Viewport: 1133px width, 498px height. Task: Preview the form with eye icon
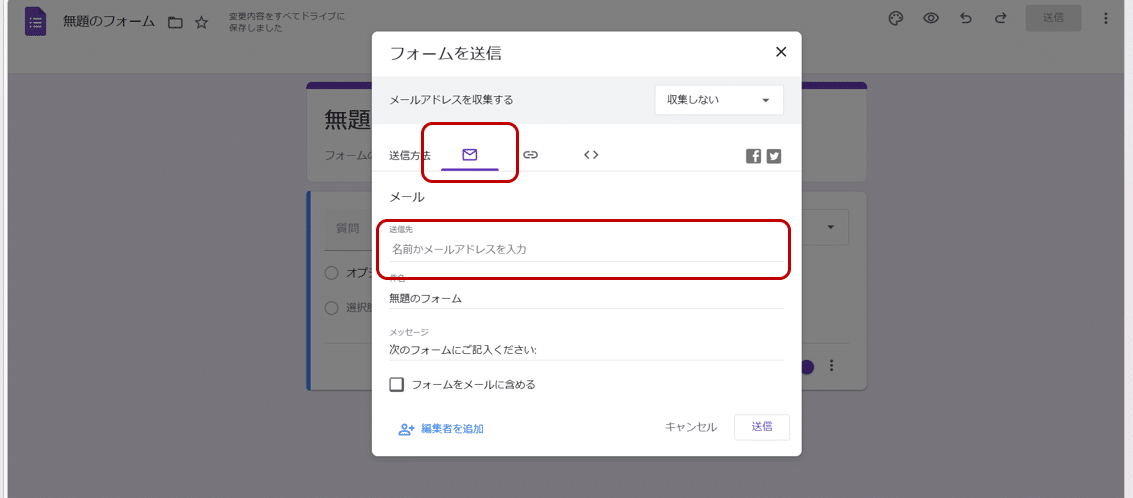coord(931,18)
